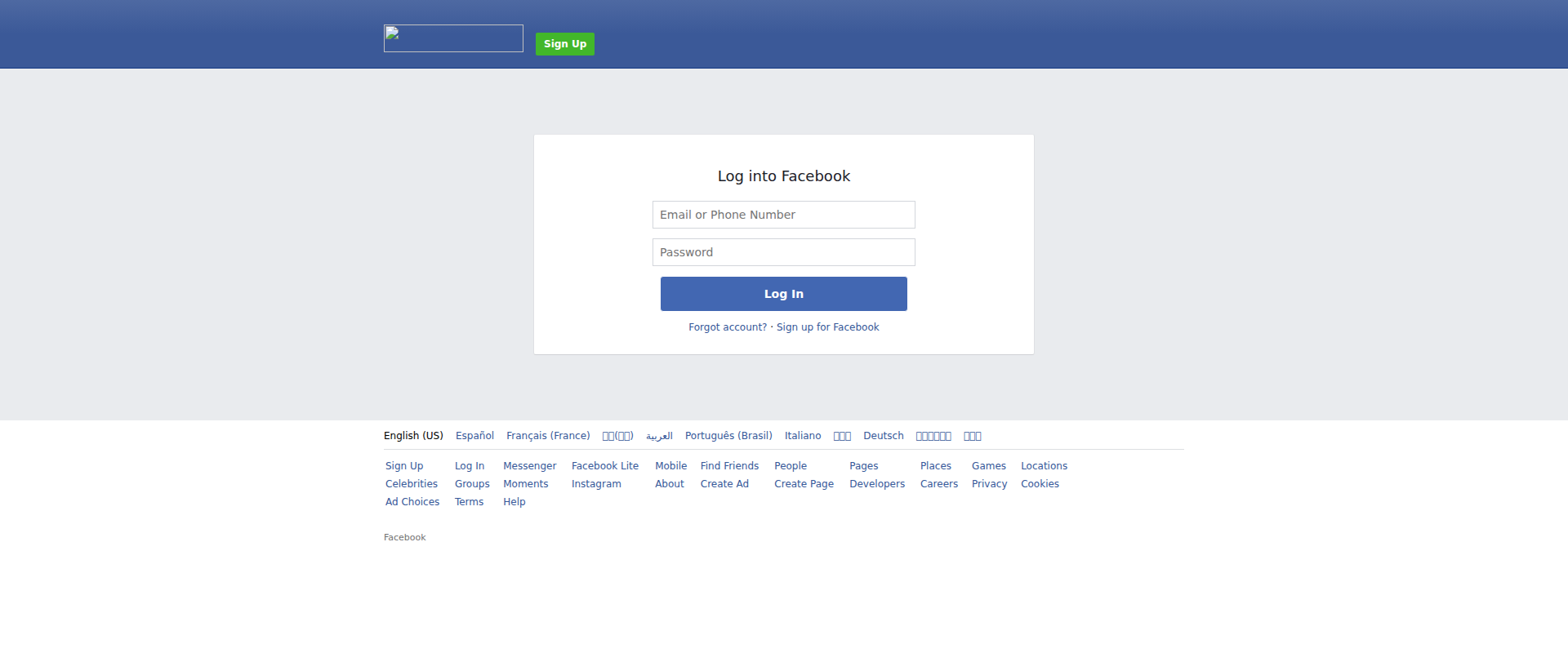Choose Português (Brasil) language
Image resolution: width=1568 pixels, height=662 pixels.
tap(728, 436)
